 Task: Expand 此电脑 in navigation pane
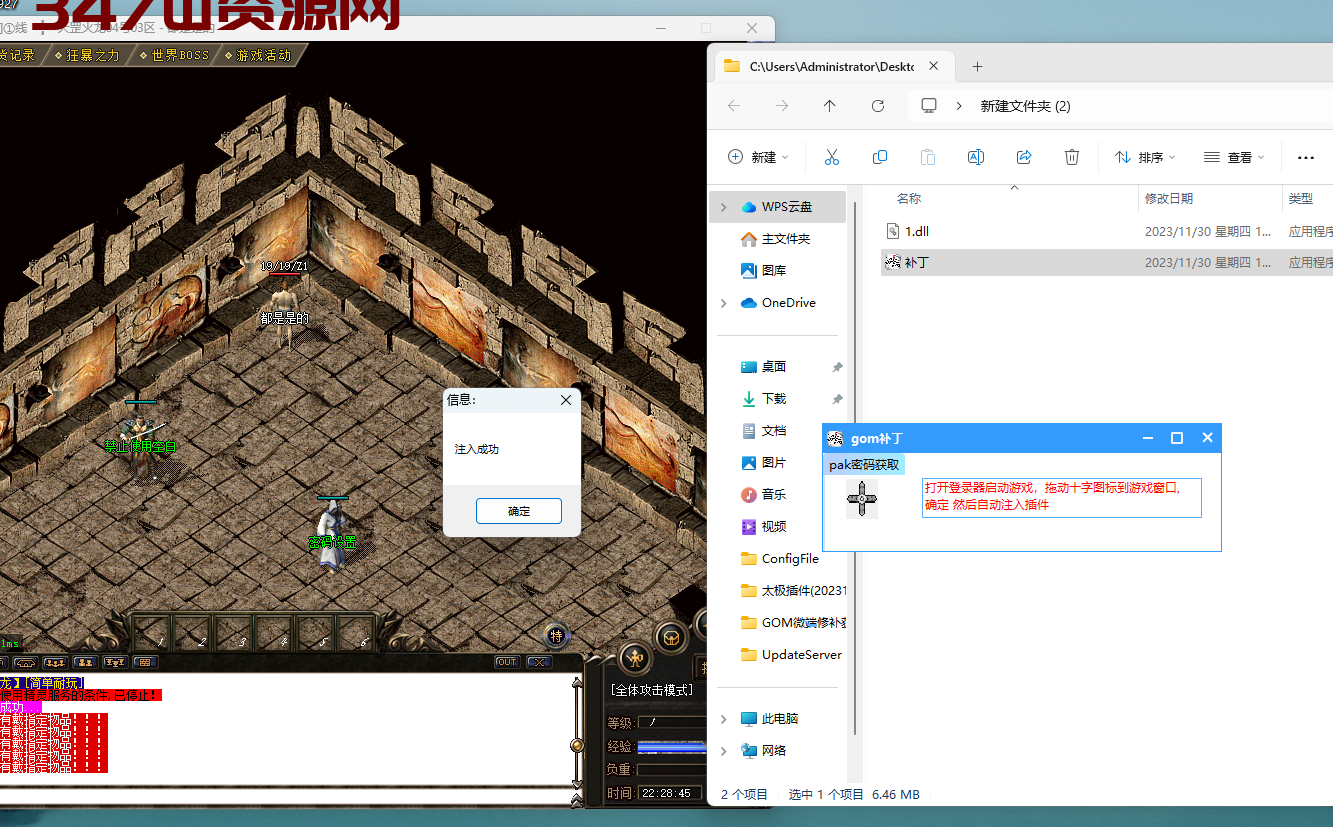click(x=723, y=719)
